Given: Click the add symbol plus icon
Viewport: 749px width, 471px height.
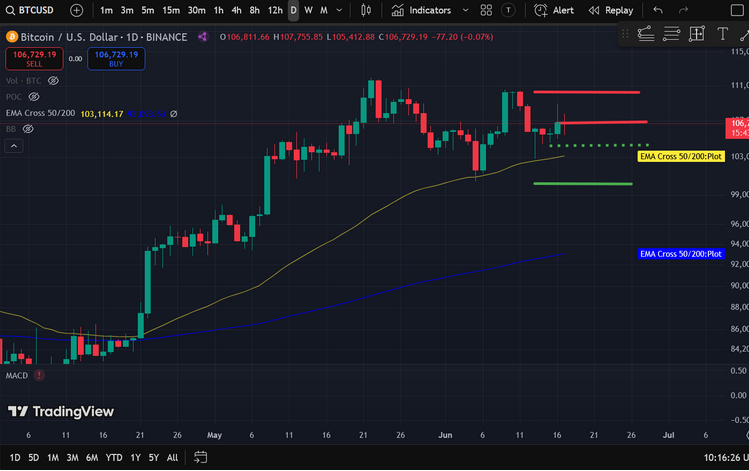Looking at the screenshot, I should 76,10.
